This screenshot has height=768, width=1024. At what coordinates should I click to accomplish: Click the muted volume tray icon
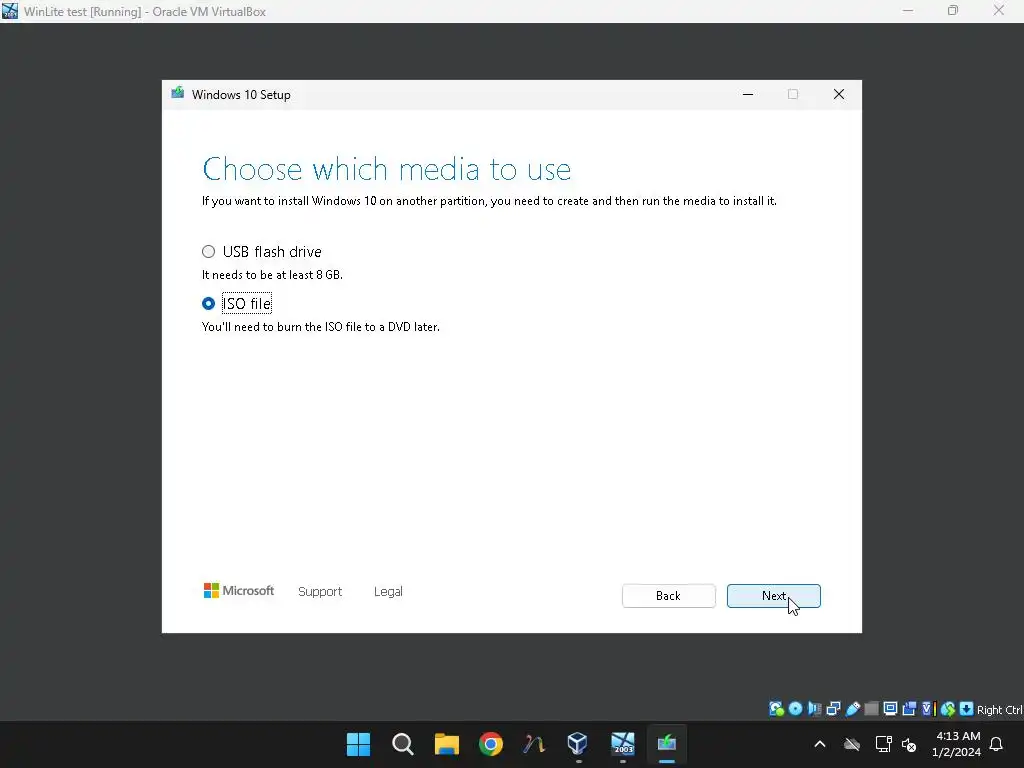click(908, 744)
